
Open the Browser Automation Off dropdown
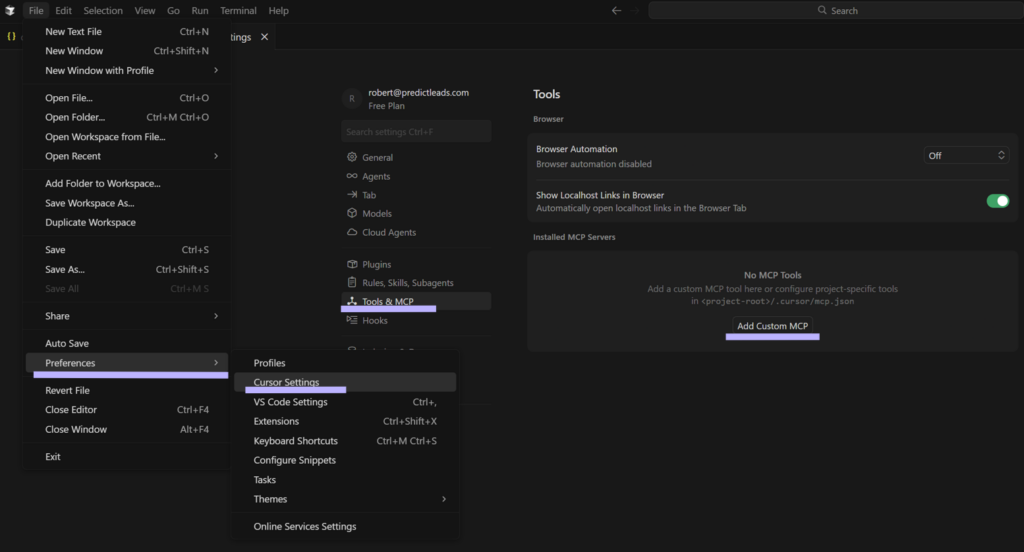coord(966,155)
